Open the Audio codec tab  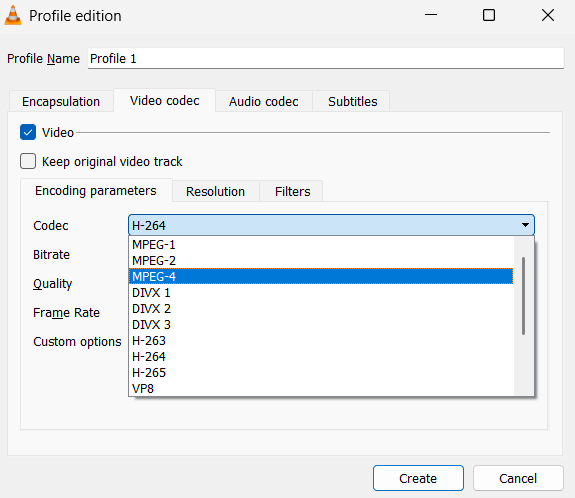pyautogui.click(x=264, y=101)
